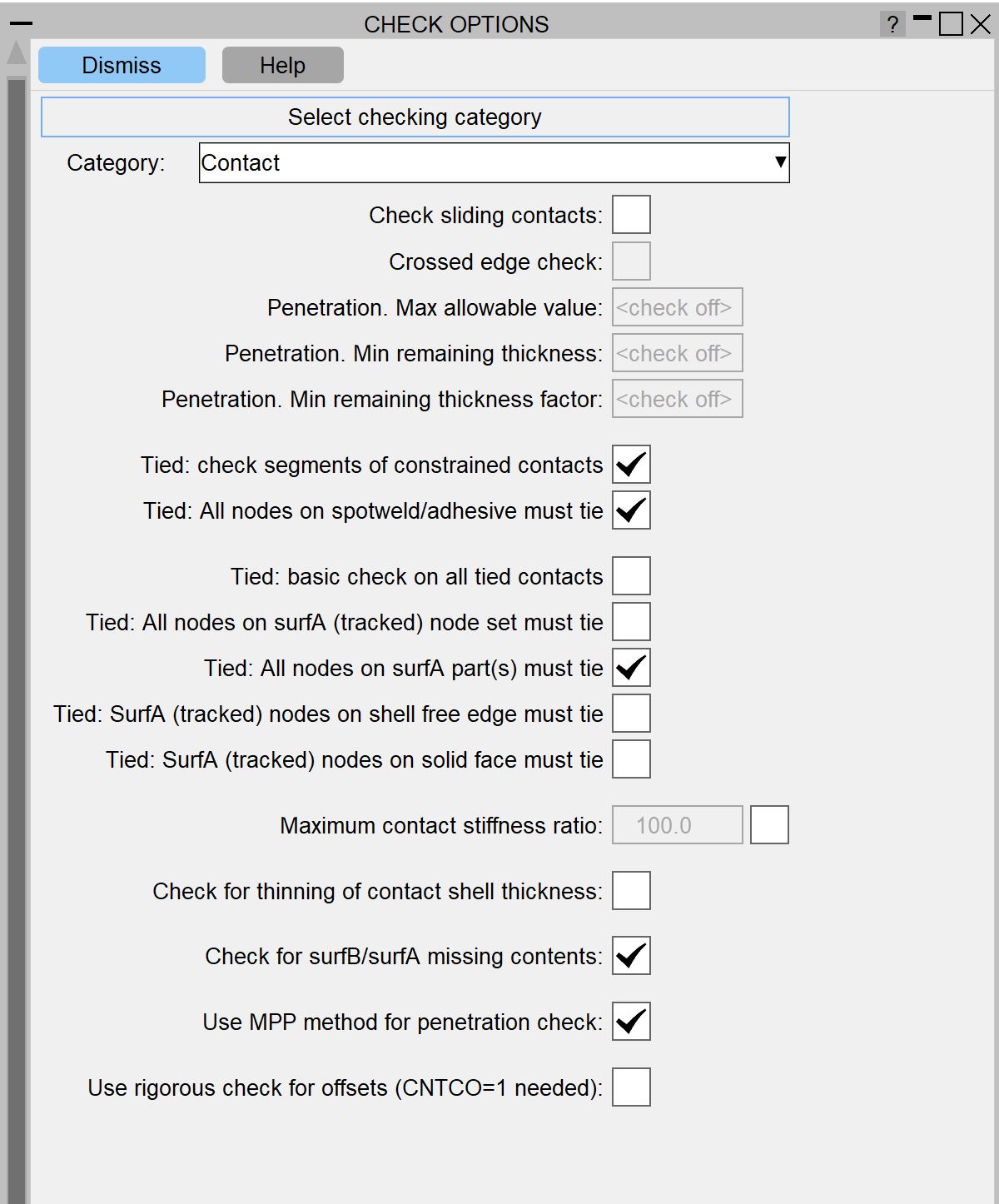Click the Select checking category header
The height and width of the screenshot is (1204, 999).
pos(415,117)
